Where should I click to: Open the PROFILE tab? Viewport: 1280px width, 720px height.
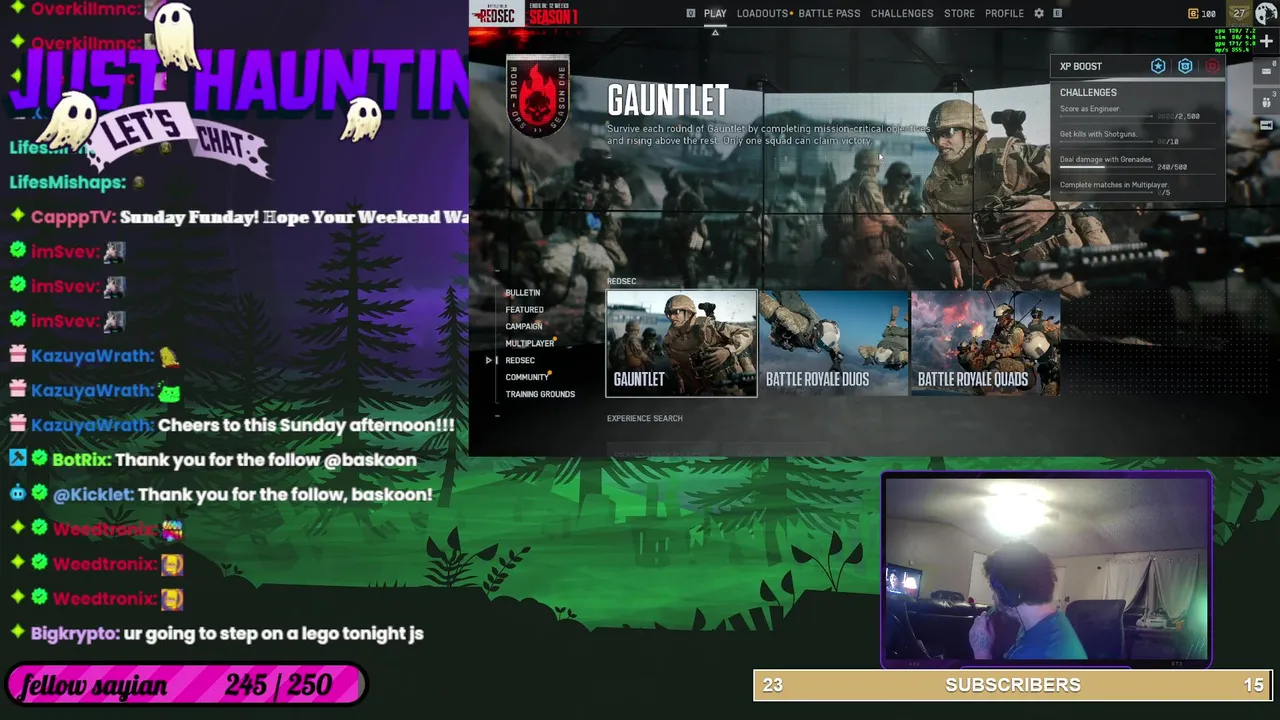point(1004,13)
